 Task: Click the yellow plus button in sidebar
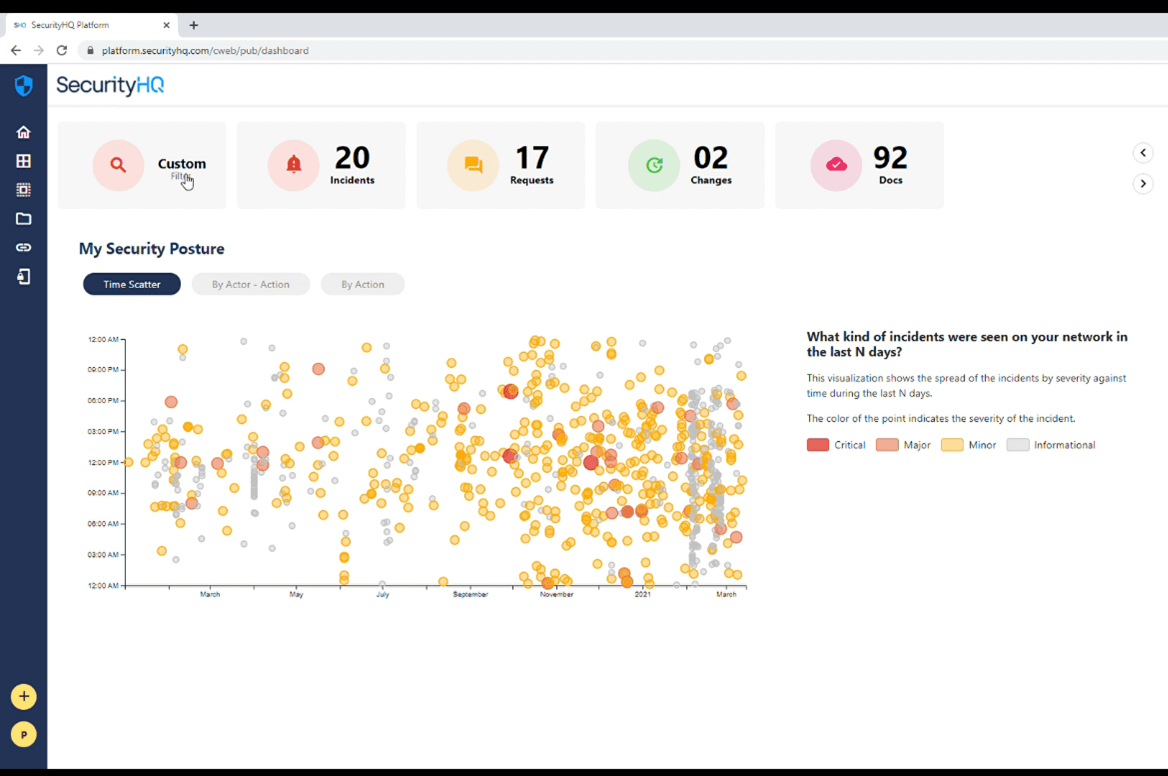24,696
